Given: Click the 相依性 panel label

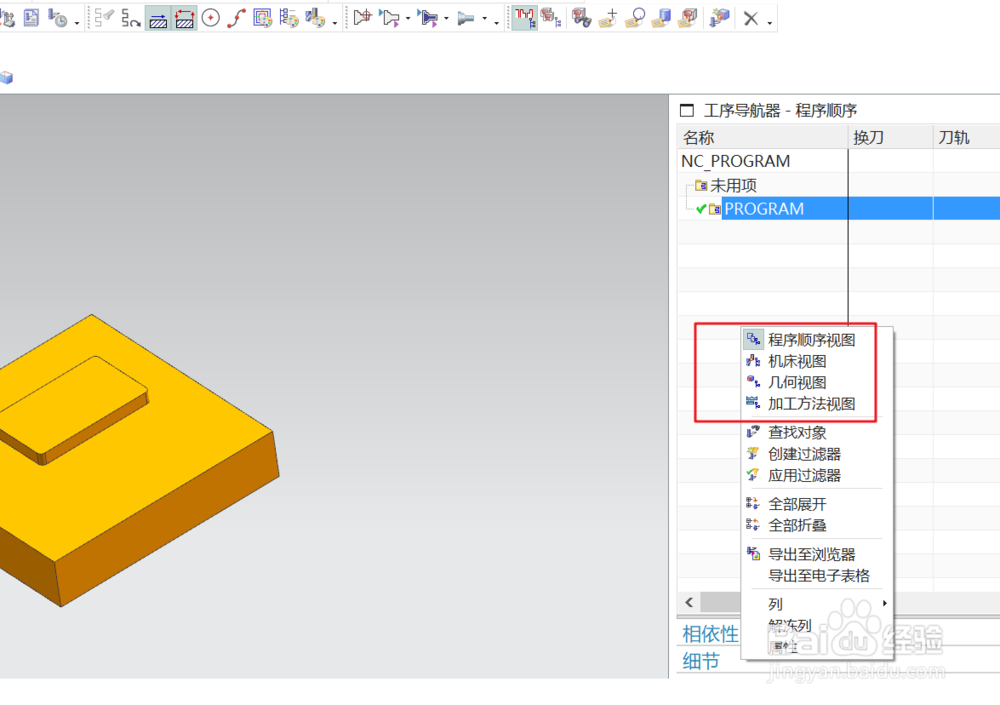Looking at the screenshot, I should [710, 634].
